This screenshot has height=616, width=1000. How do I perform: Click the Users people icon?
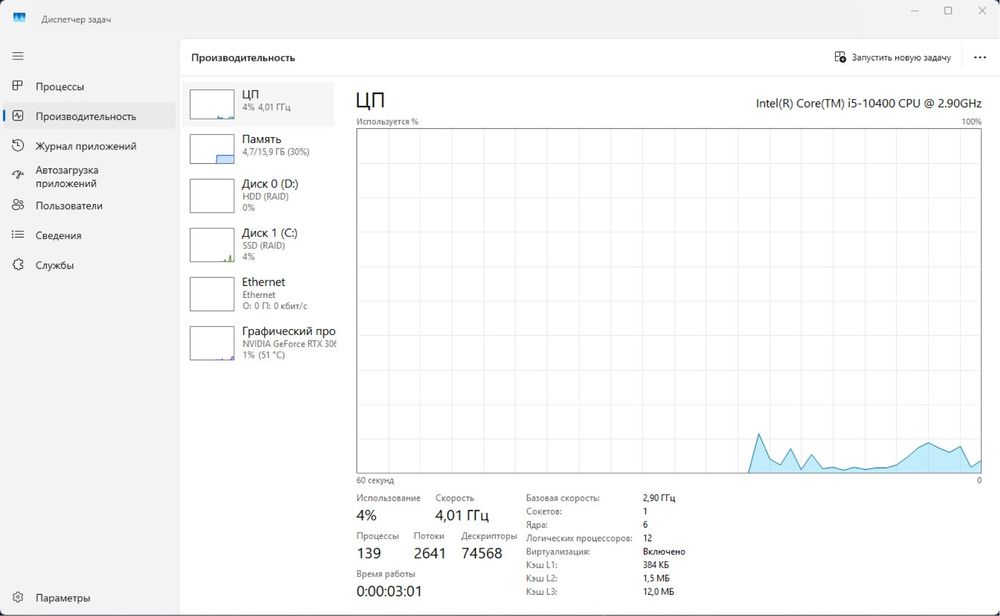(x=18, y=205)
